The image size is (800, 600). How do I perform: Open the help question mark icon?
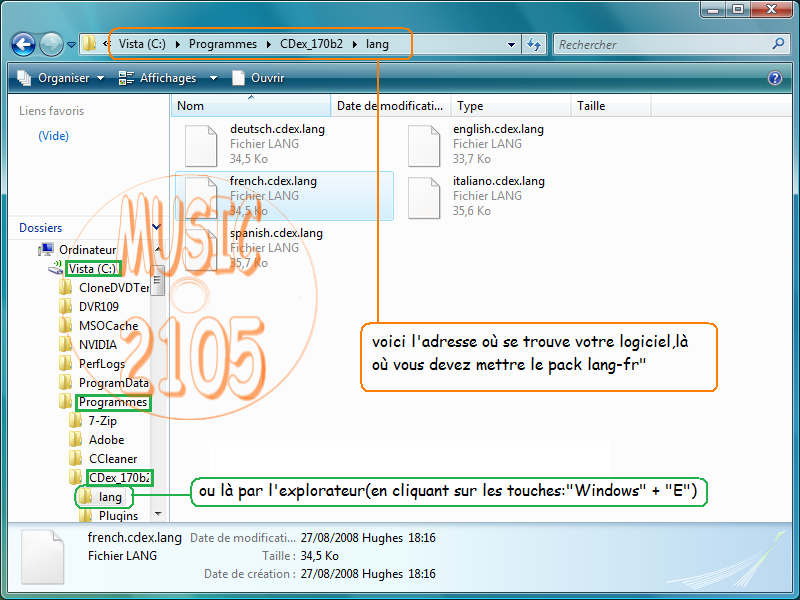click(775, 78)
